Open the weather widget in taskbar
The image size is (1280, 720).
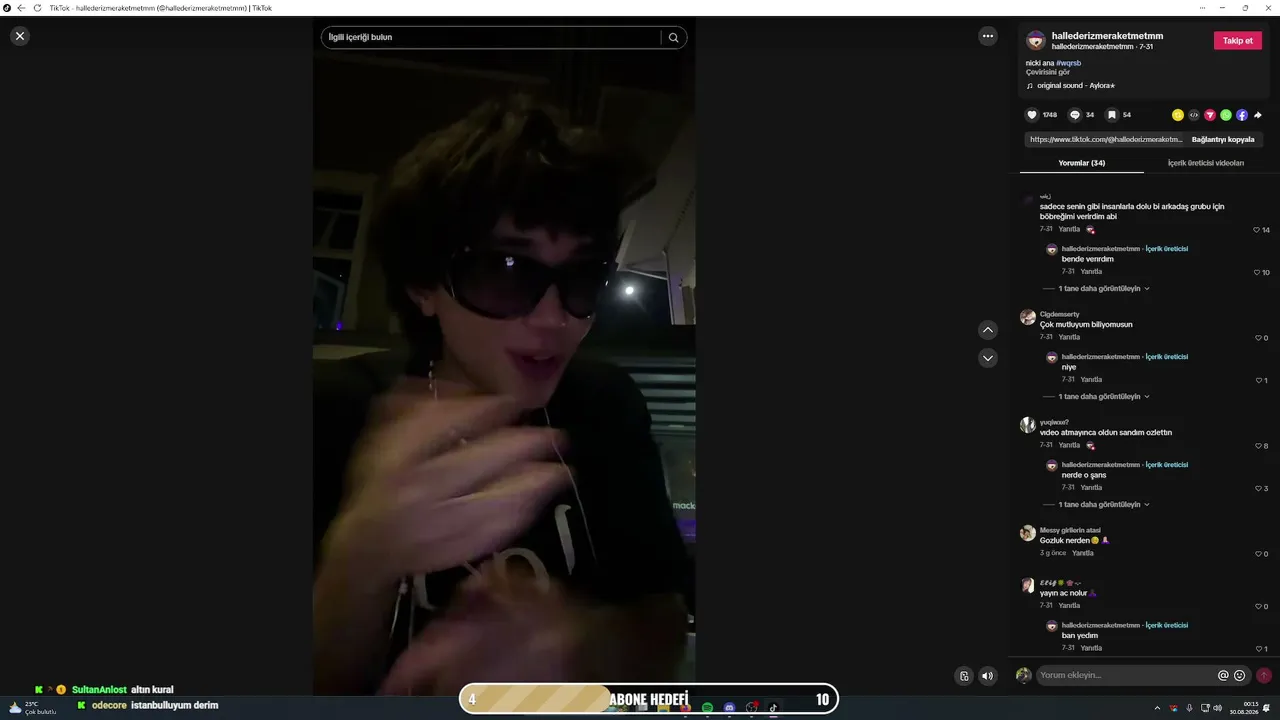[x=32, y=708]
